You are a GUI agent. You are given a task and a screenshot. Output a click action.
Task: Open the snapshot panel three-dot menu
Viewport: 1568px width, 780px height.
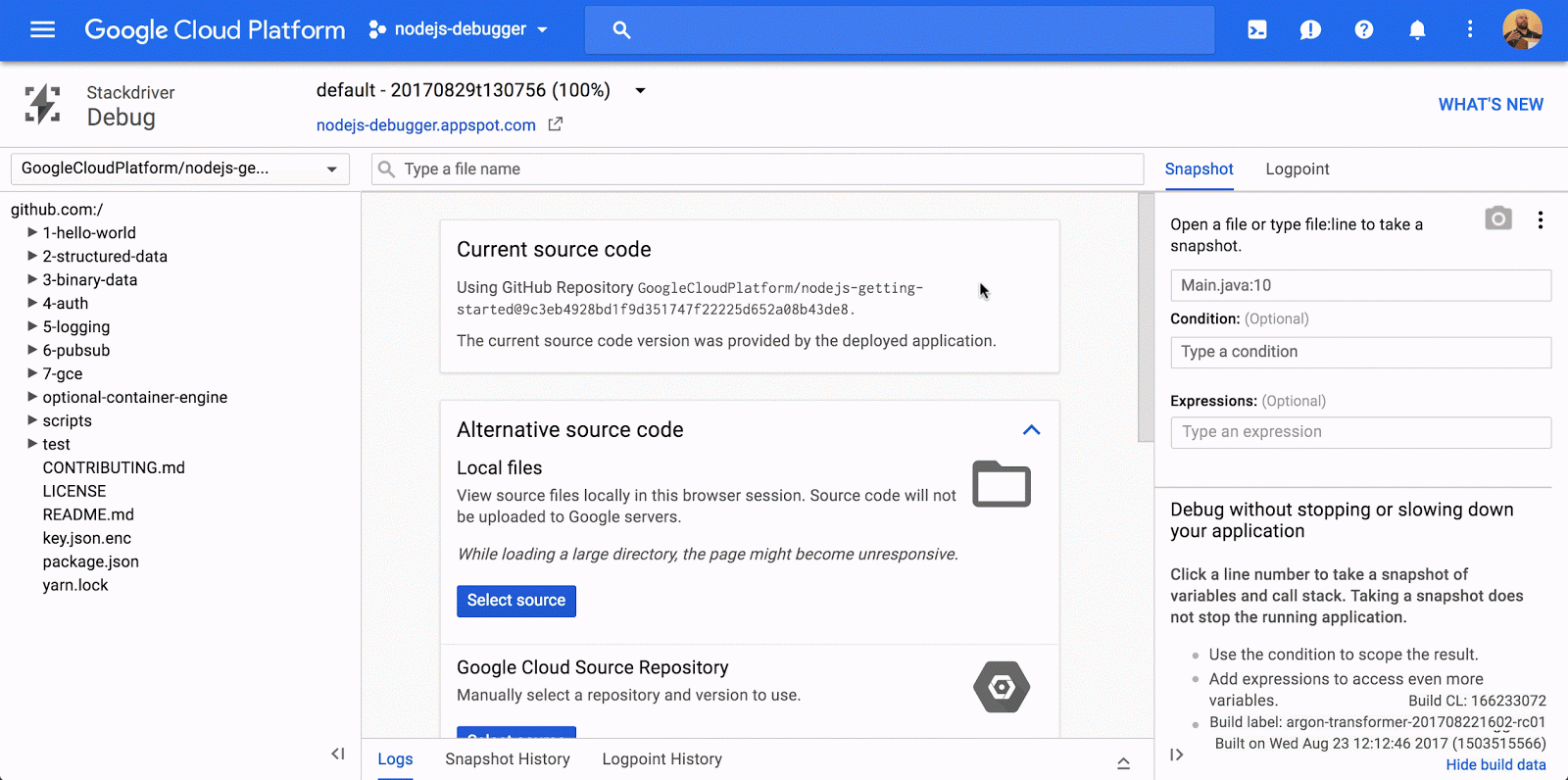[1541, 219]
